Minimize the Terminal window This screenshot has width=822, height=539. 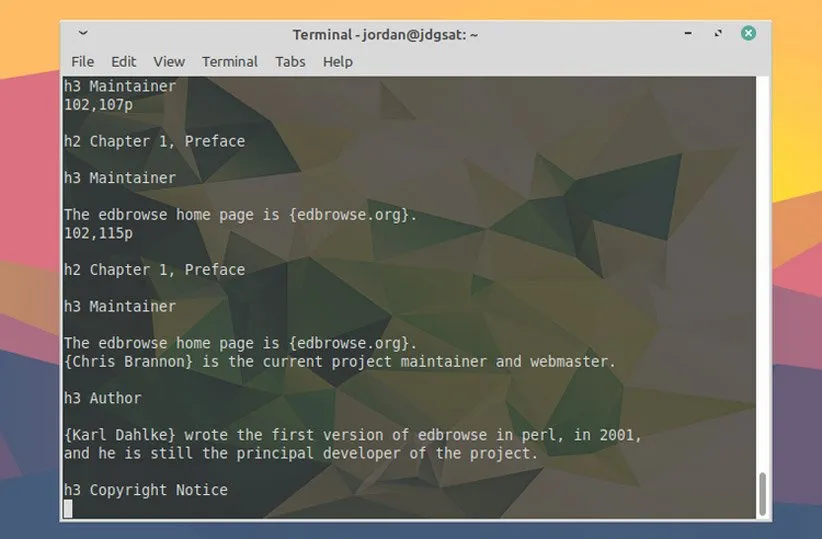pyautogui.click(x=688, y=34)
